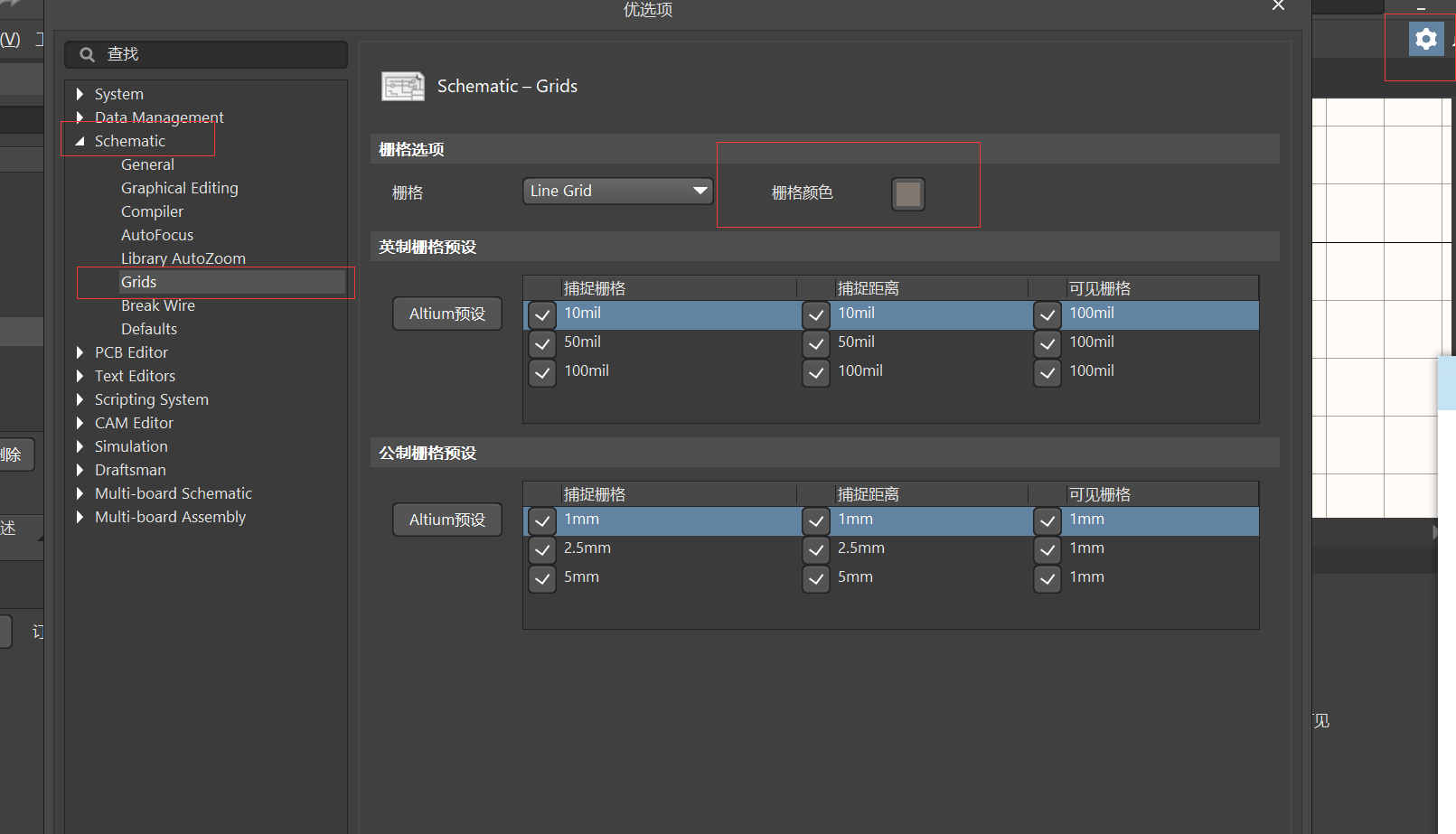The width and height of the screenshot is (1456, 834).
Task: Open the settings gear icon
Action: pyautogui.click(x=1426, y=39)
